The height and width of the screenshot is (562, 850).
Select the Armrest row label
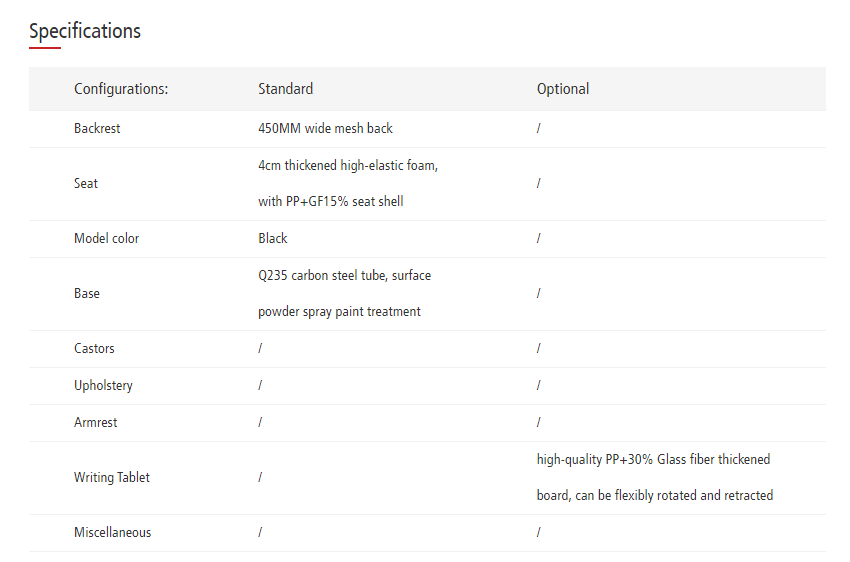click(x=95, y=423)
